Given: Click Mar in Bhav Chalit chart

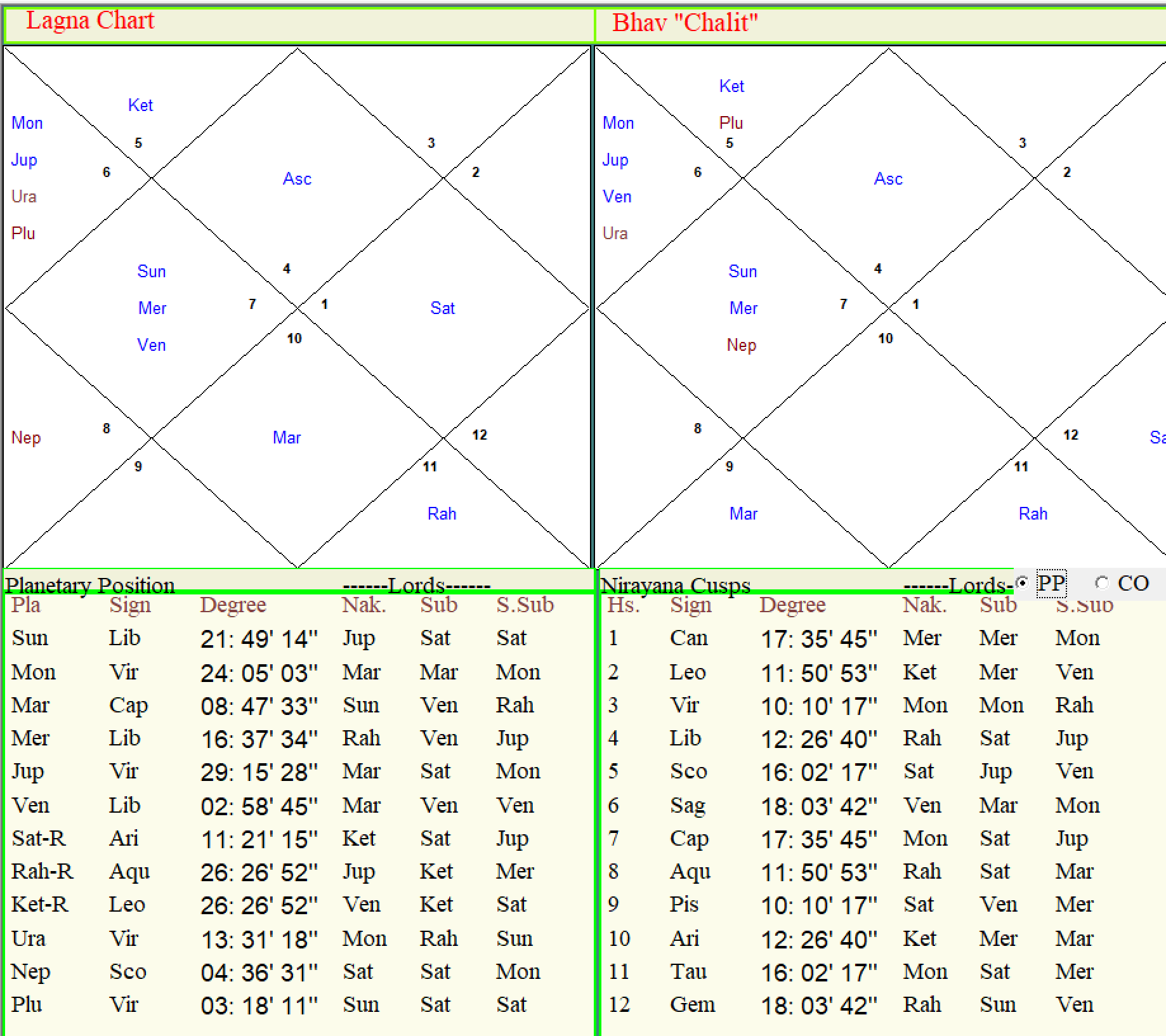Looking at the screenshot, I should (743, 514).
